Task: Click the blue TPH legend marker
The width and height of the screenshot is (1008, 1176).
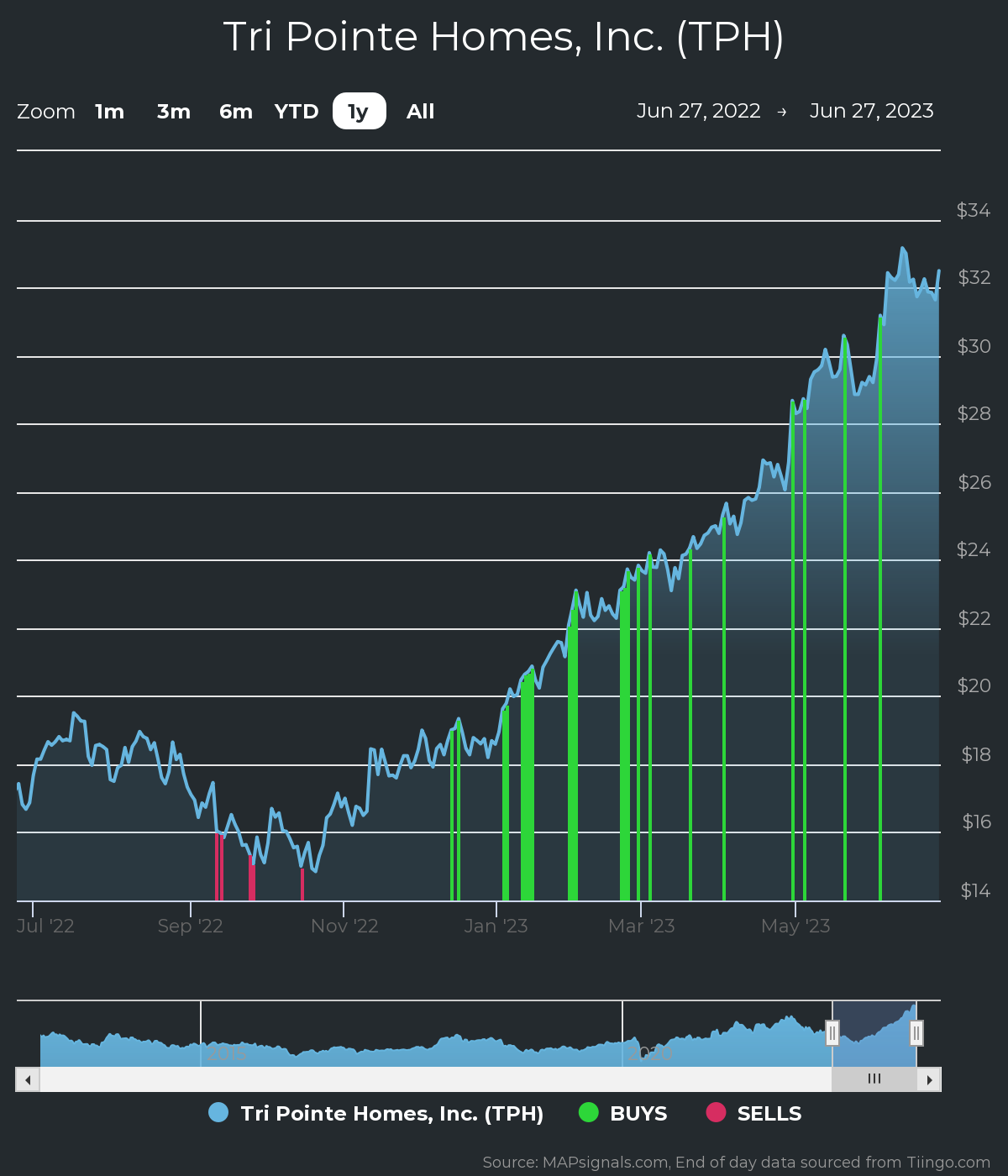Action: click(218, 1112)
